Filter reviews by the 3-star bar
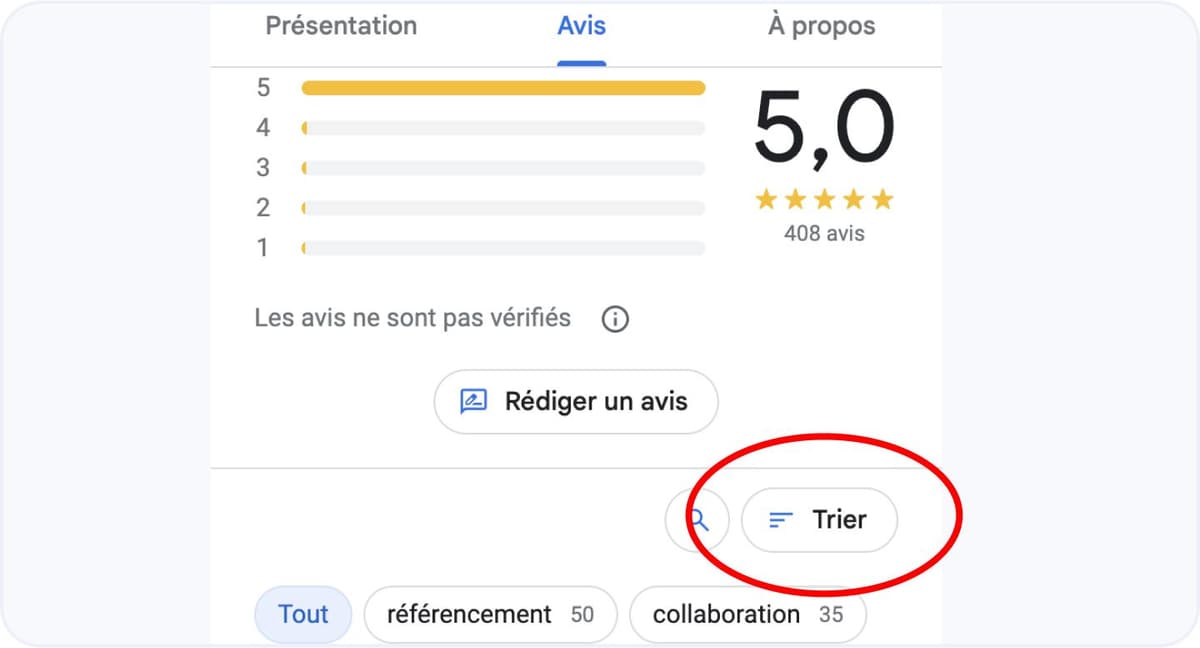Screen dimensions: 1200x648 point(503,168)
